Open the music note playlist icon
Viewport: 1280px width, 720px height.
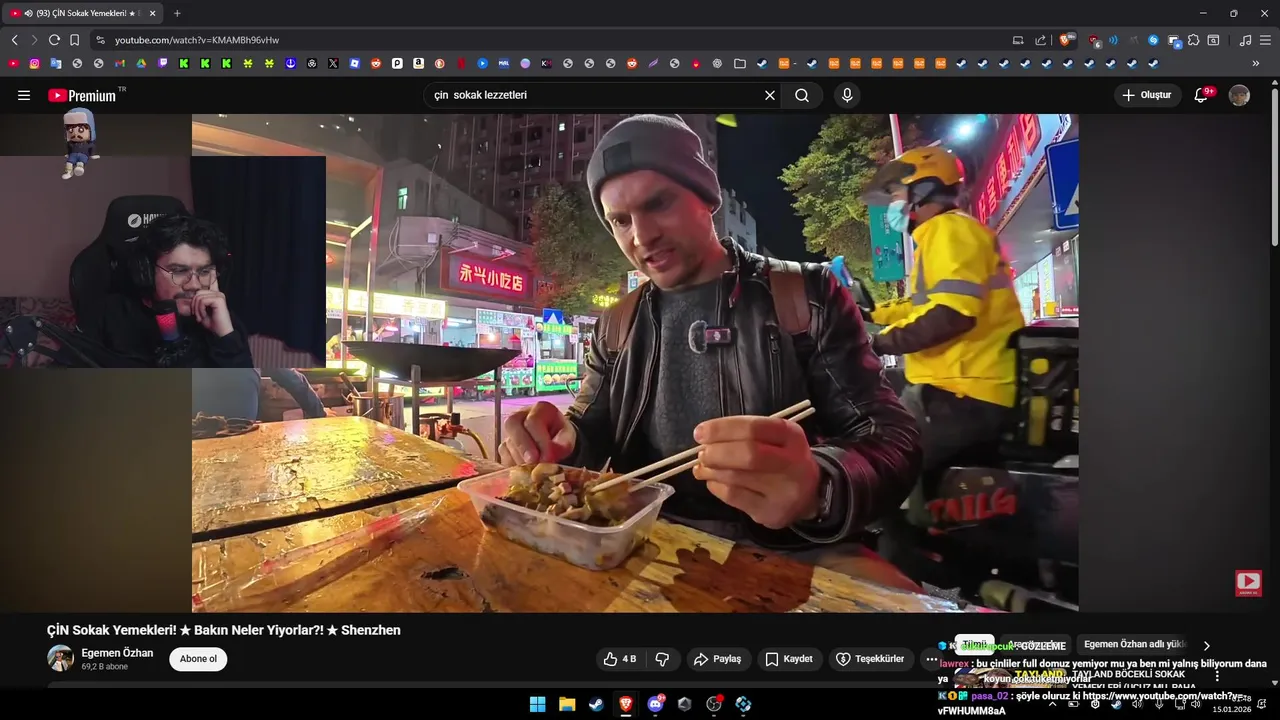click(x=1245, y=40)
